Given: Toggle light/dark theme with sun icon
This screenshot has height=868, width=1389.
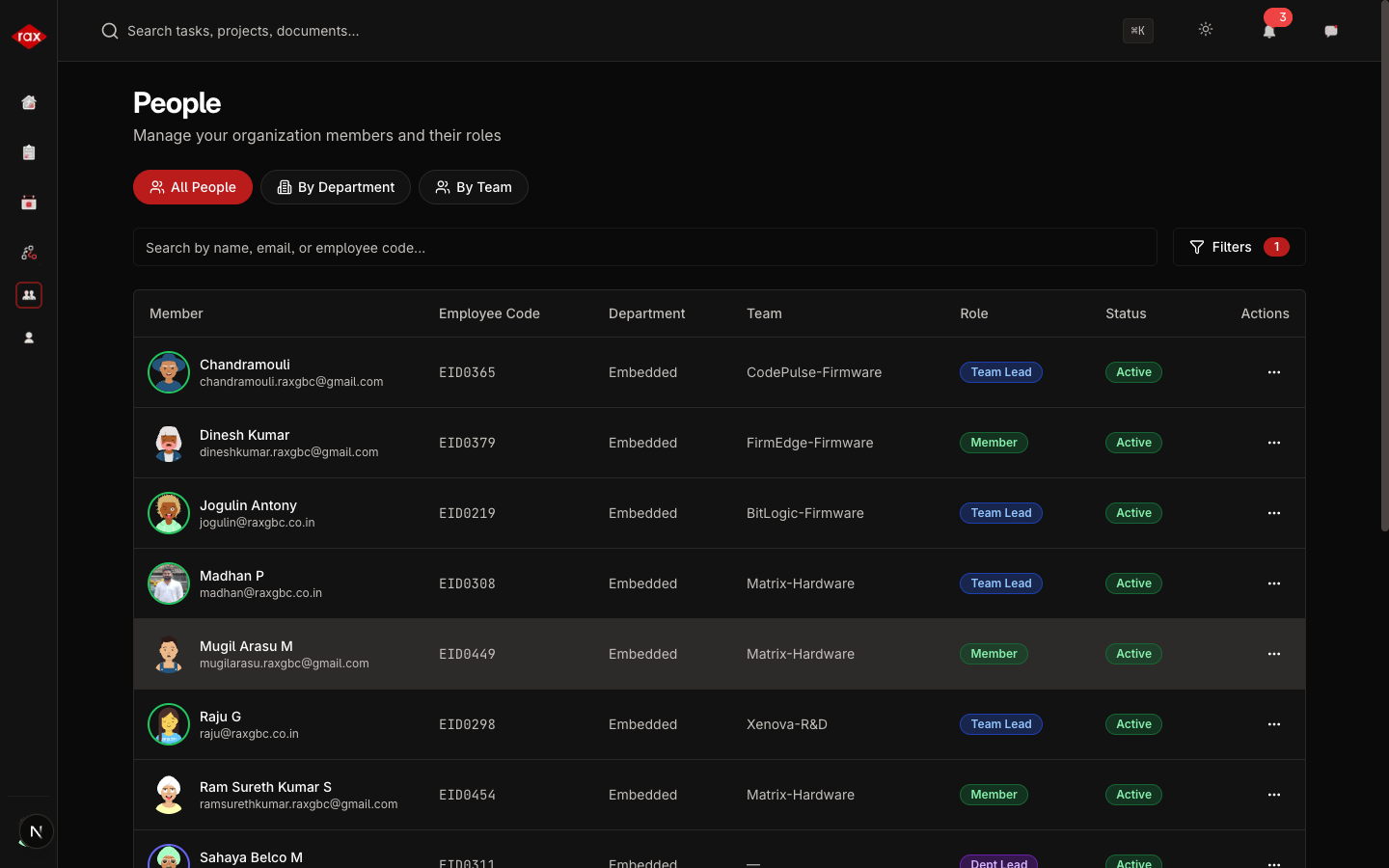Looking at the screenshot, I should click(1206, 30).
